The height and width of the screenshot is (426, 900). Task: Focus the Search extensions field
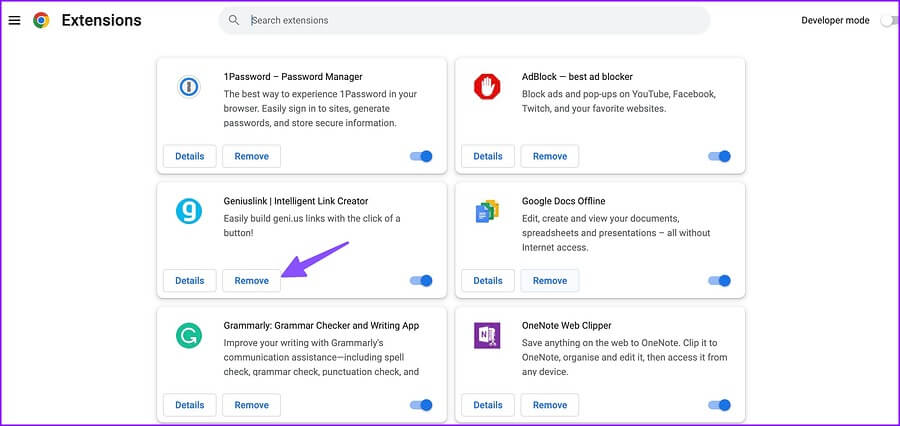click(x=464, y=20)
